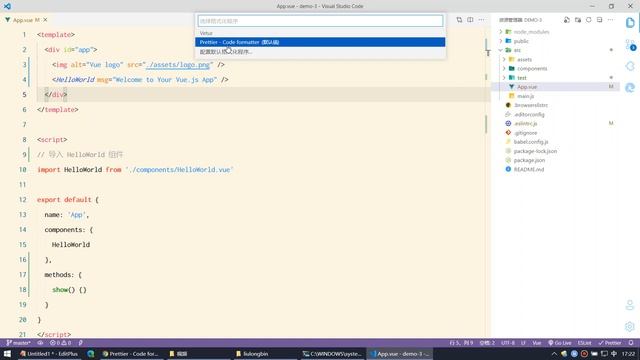Click the master git branch status item
640x360 pixels.
[x=18, y=343]
